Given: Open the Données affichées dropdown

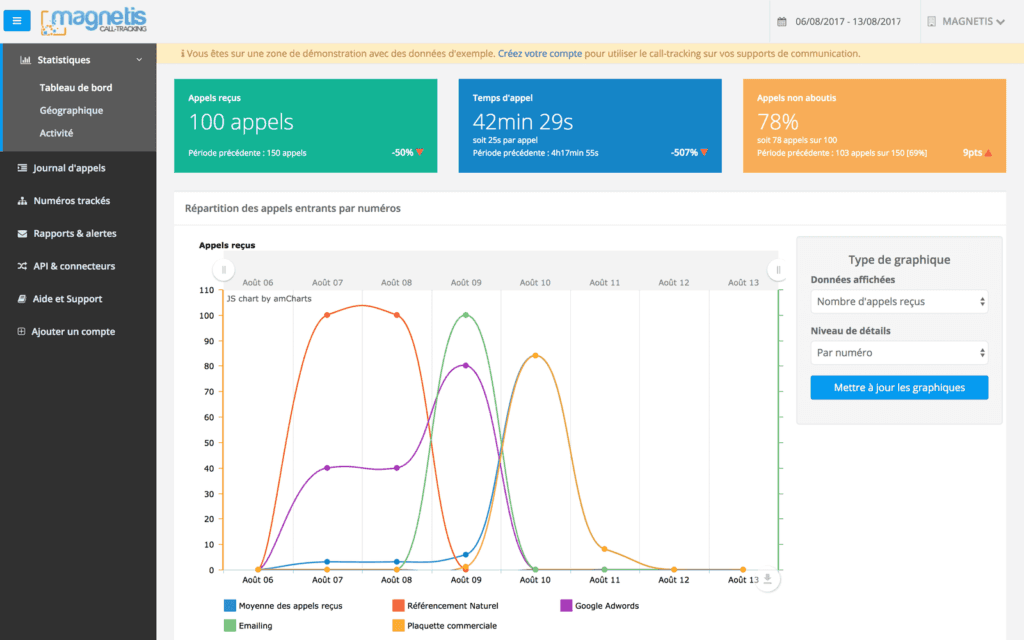Looking at the screenshot, I should click(x=898, y=302).
